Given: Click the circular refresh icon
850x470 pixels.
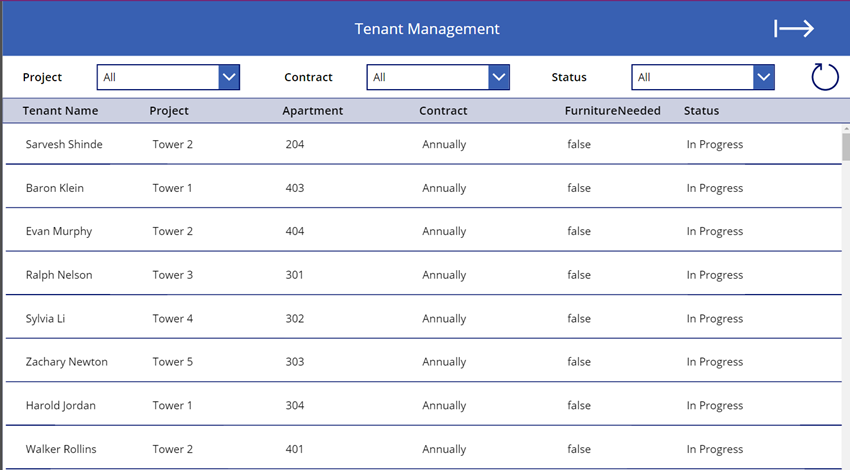Looking at the screenshot, I should click(x=824, y=77).
